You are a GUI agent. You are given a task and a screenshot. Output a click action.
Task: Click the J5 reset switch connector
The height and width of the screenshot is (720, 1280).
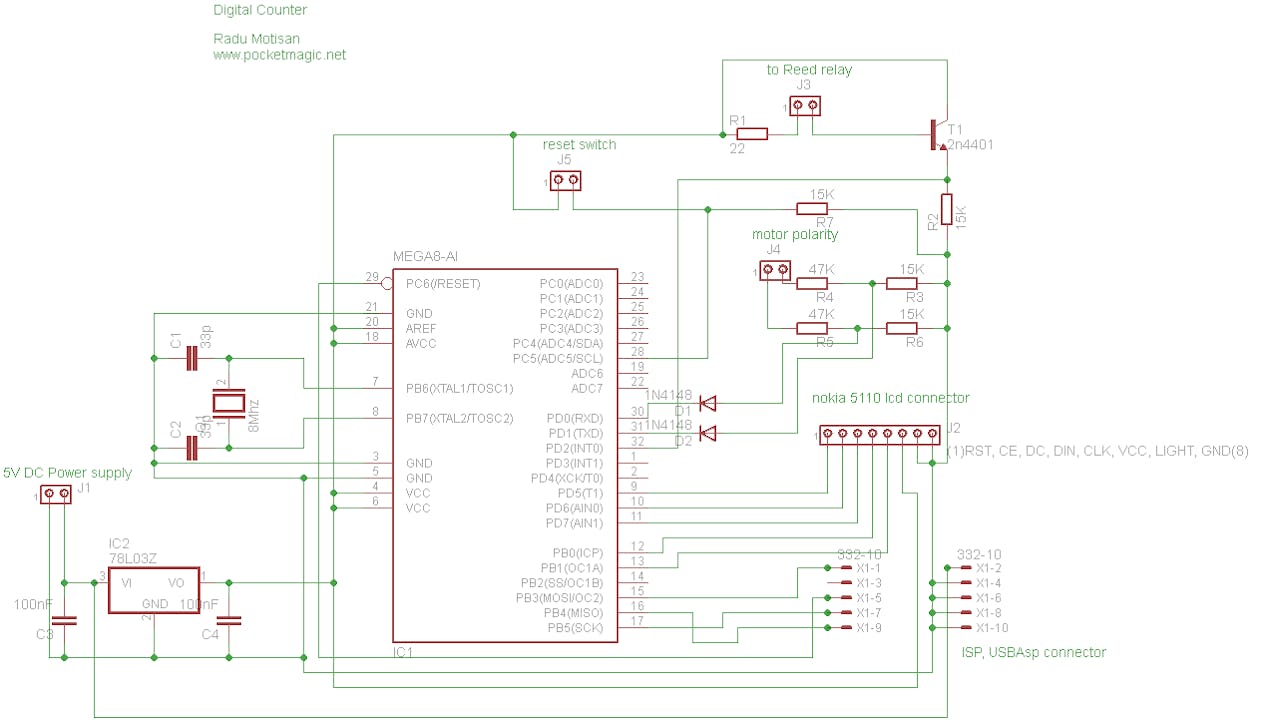pyautogui.click(x=566, y=181)
